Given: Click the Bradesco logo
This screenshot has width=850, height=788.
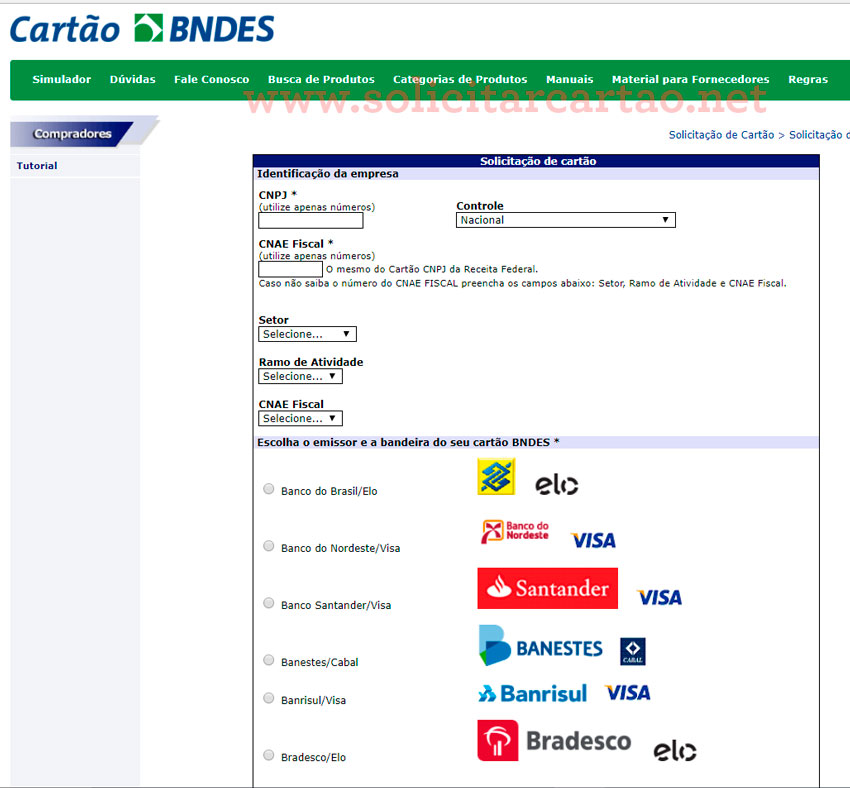Looking at the screenshot, I should (554, 741).
